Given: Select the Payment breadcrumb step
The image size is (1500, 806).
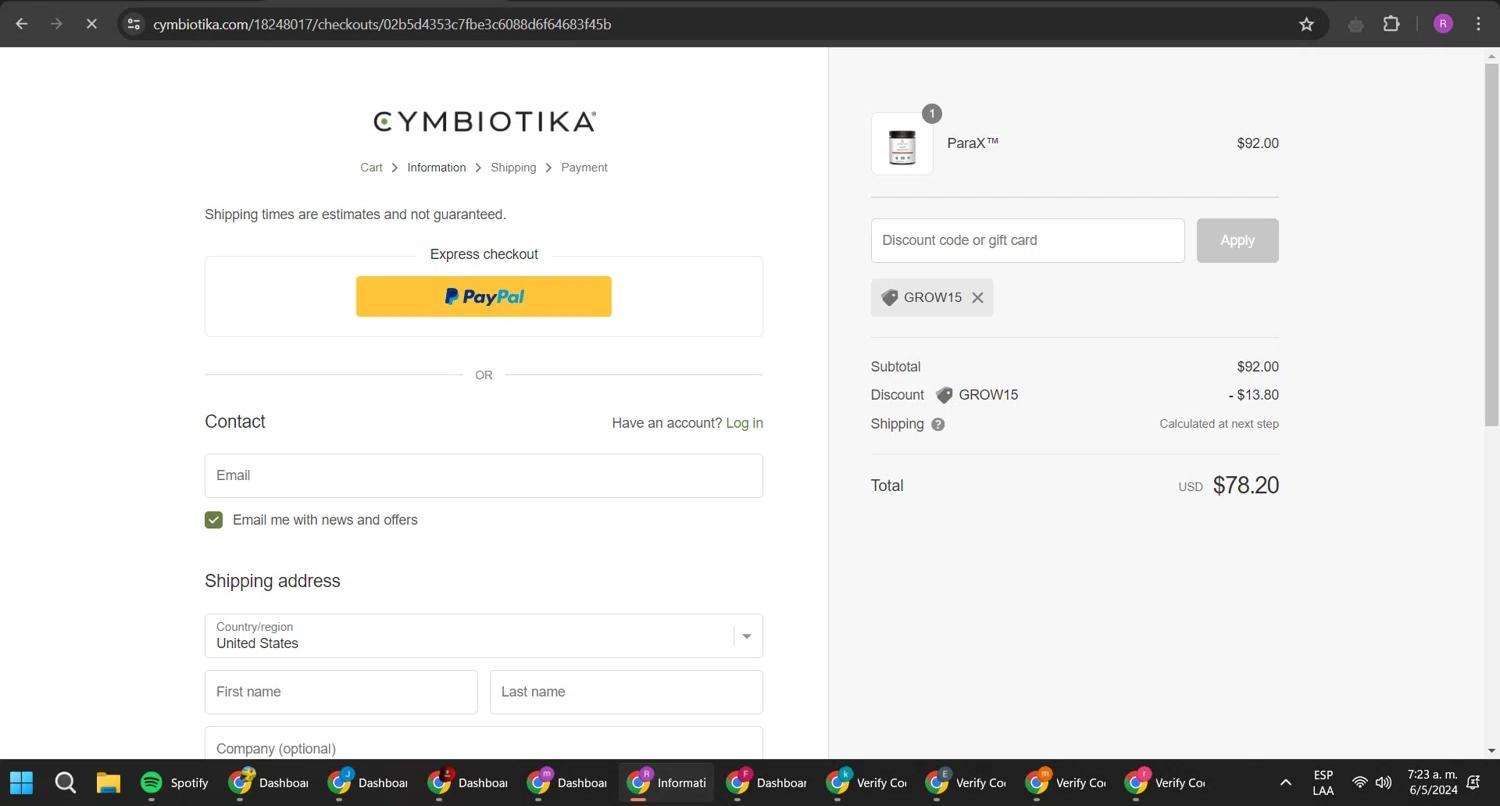Looking at the screenshot, I should point(584,168).
